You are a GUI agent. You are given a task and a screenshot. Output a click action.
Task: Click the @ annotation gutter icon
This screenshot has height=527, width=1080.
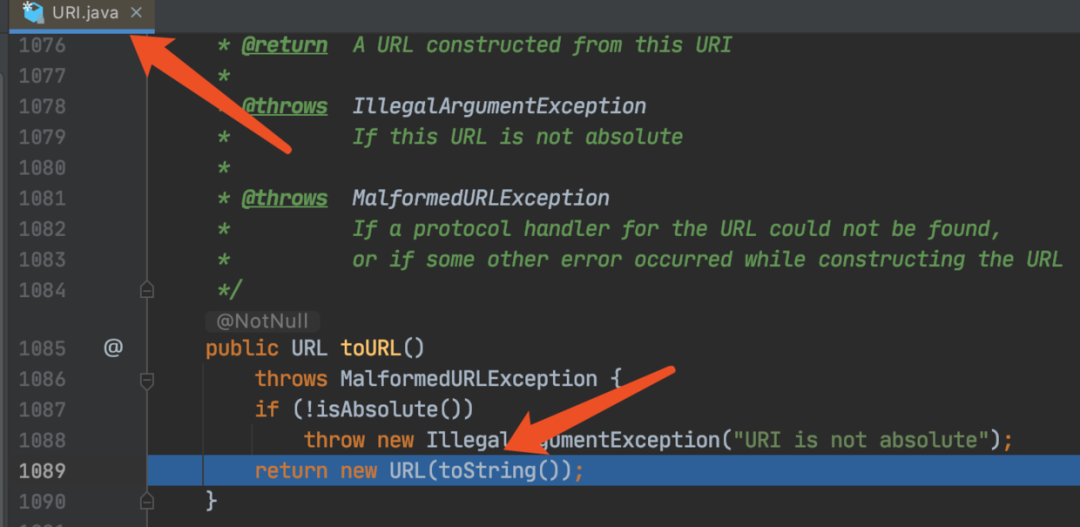tap(113, 348)
